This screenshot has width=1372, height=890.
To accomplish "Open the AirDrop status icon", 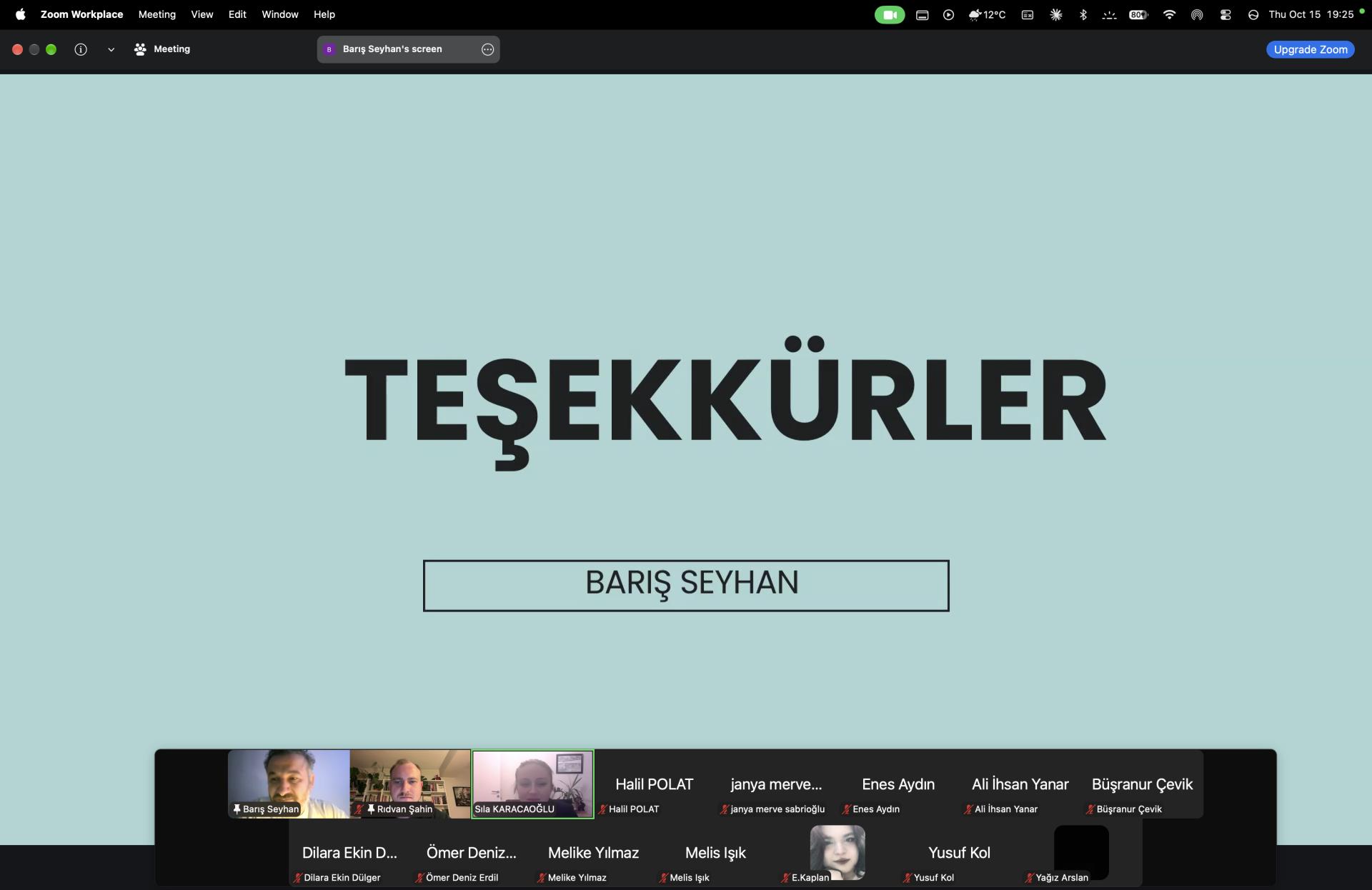I will (x=1197, y=14).
